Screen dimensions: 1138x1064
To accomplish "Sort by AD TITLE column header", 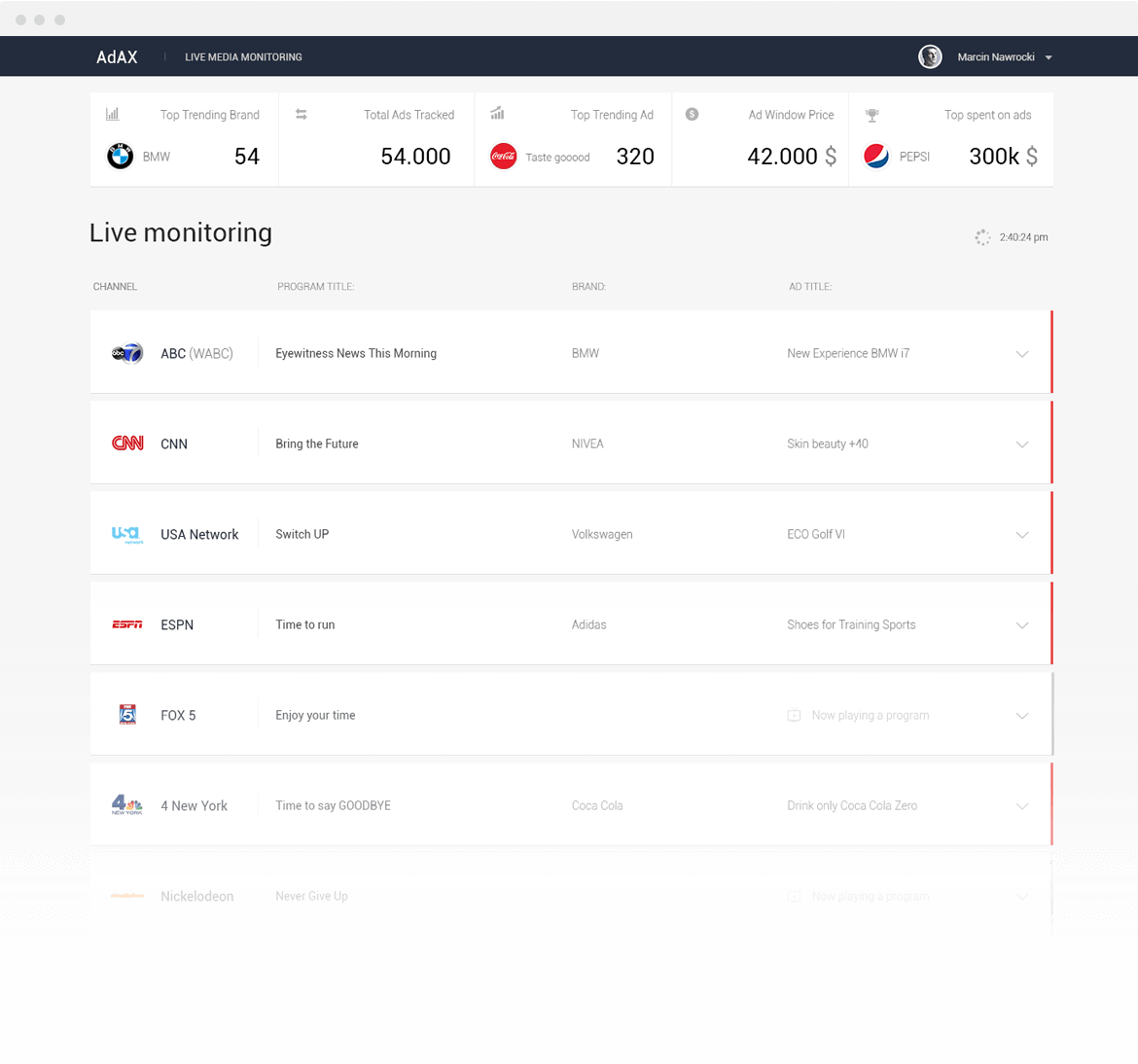I will click(x=810, y=287).
